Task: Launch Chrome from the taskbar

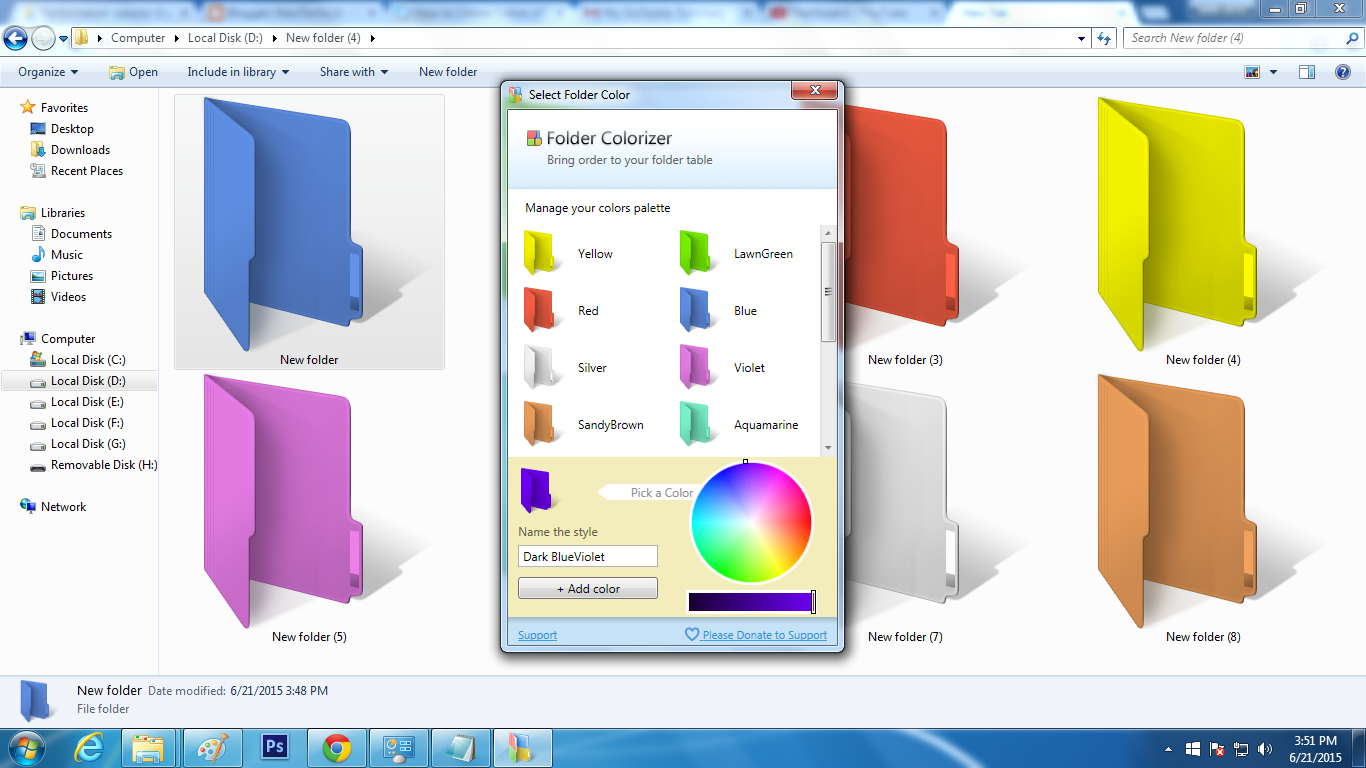Action: [x=337, y=747]
